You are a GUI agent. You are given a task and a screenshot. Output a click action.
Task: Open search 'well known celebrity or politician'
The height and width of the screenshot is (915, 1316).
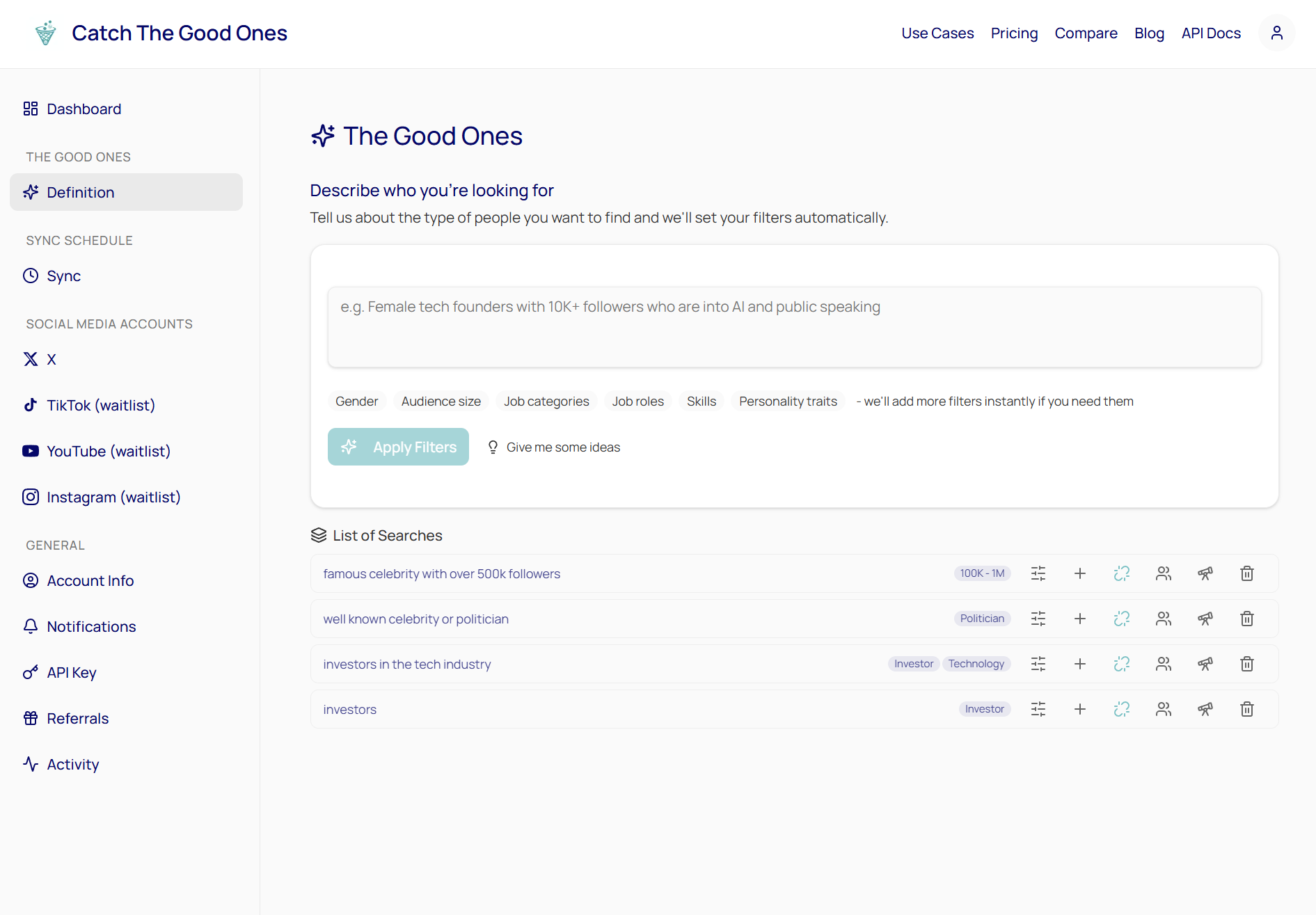416,619
